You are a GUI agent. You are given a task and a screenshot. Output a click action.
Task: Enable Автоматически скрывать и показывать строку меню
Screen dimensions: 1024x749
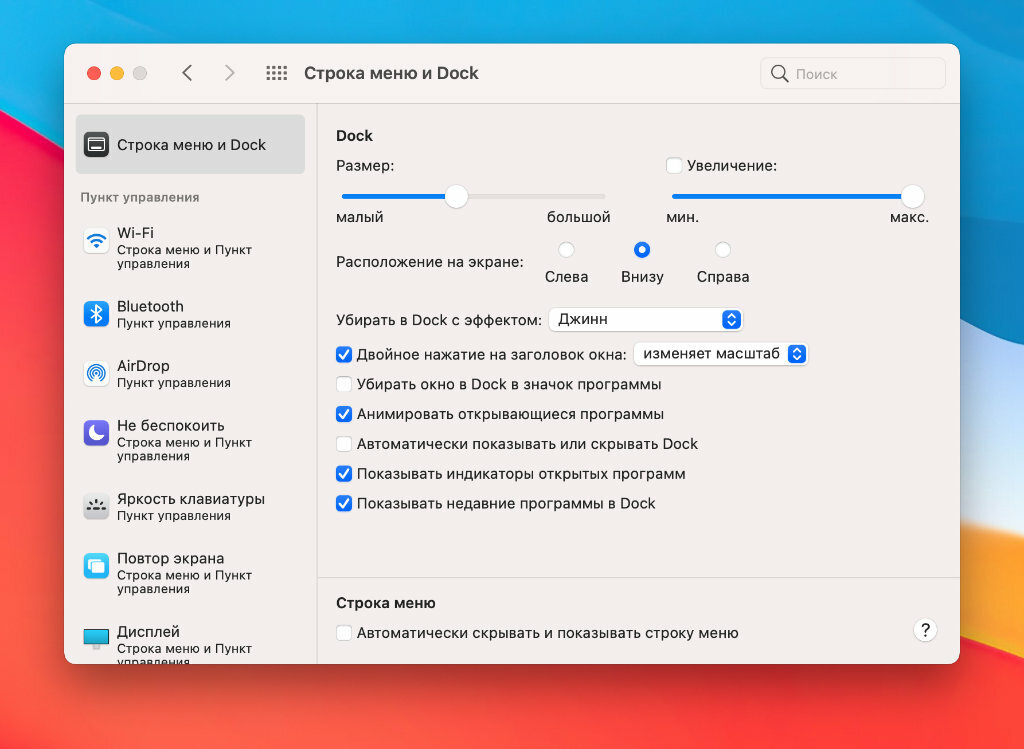(x=344, y=633)
